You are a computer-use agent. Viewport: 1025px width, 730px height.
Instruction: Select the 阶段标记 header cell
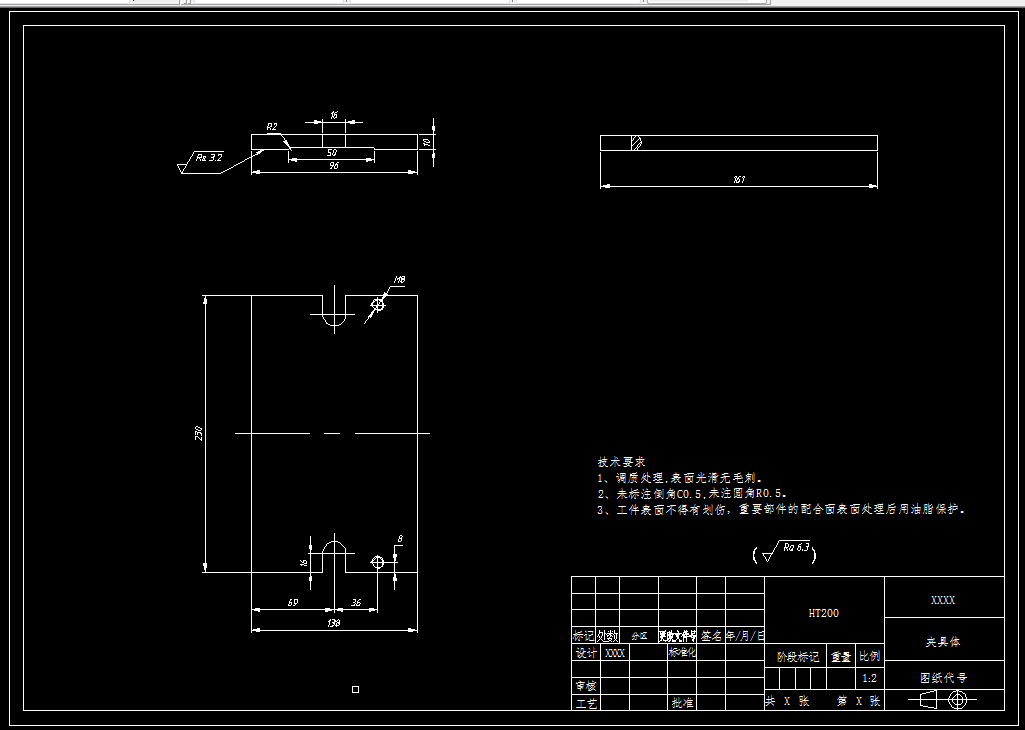pos(796,657)
